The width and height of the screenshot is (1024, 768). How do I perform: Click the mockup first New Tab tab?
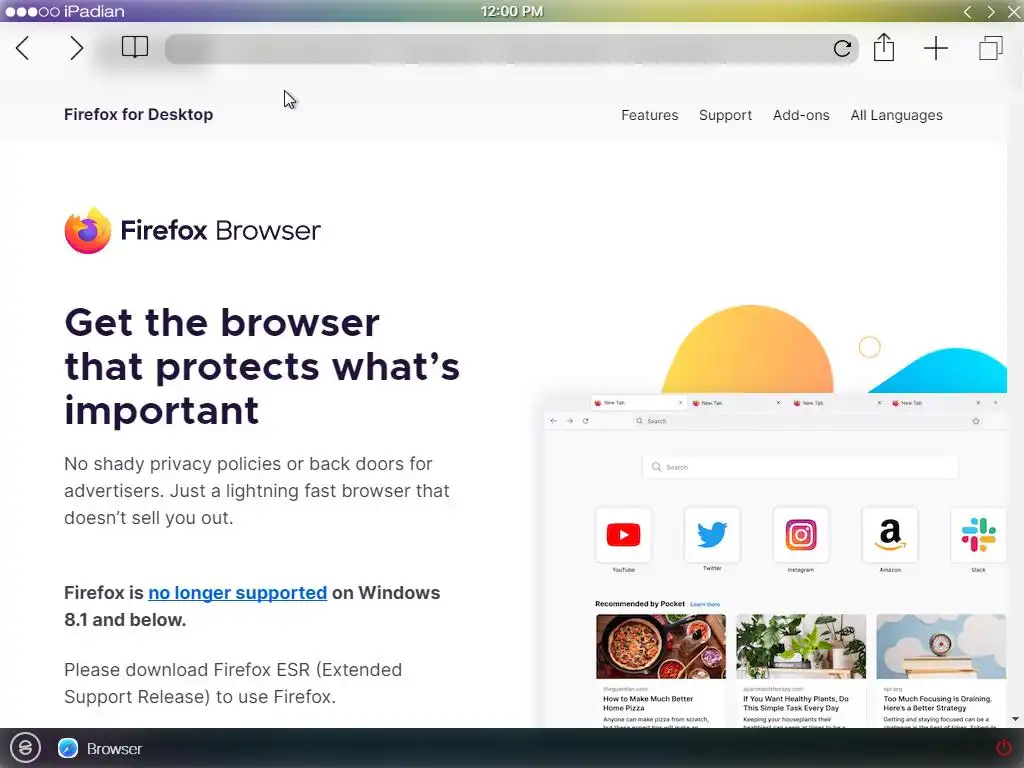637,403
